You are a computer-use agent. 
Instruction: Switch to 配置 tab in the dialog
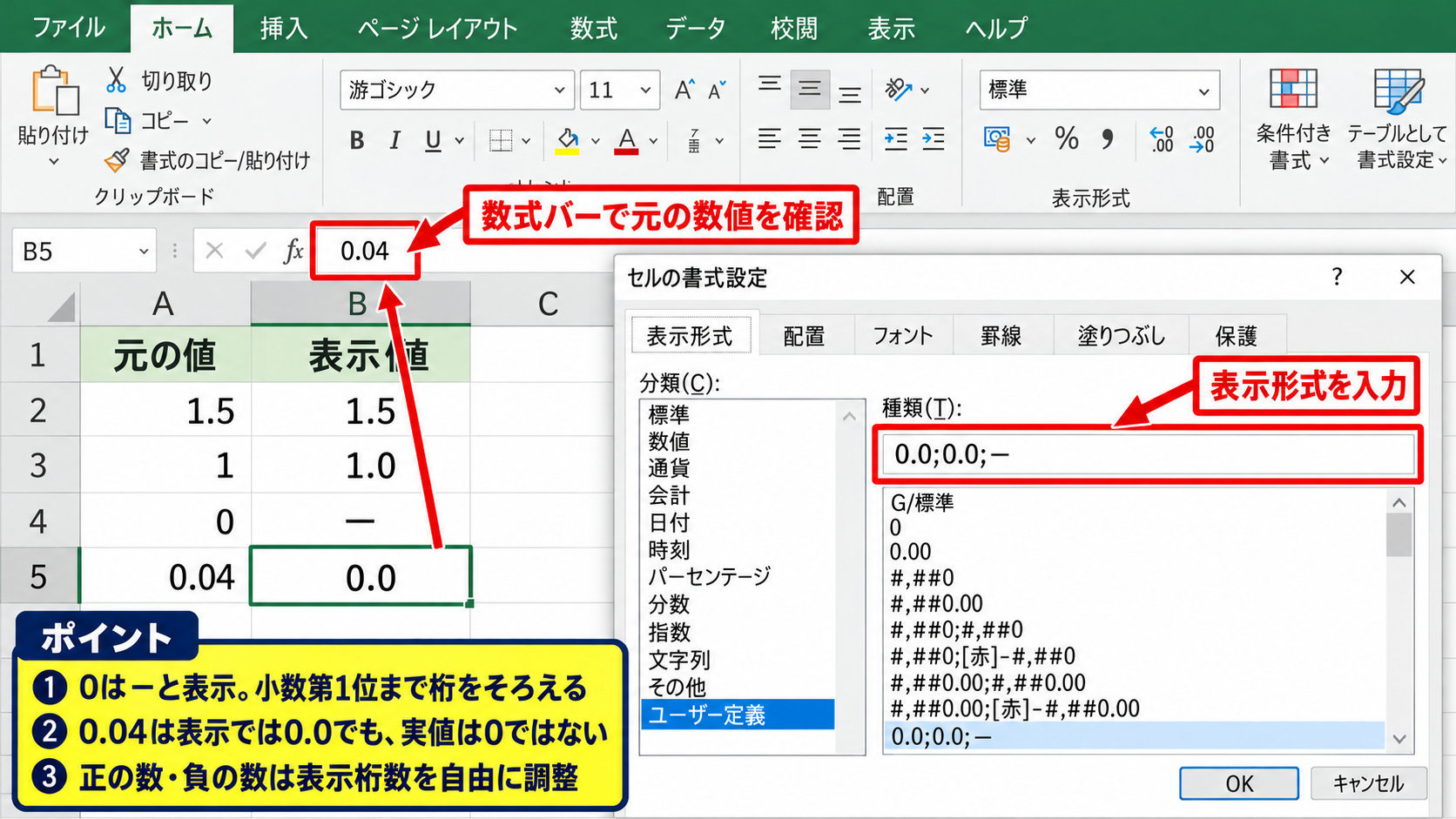[804, 336]
